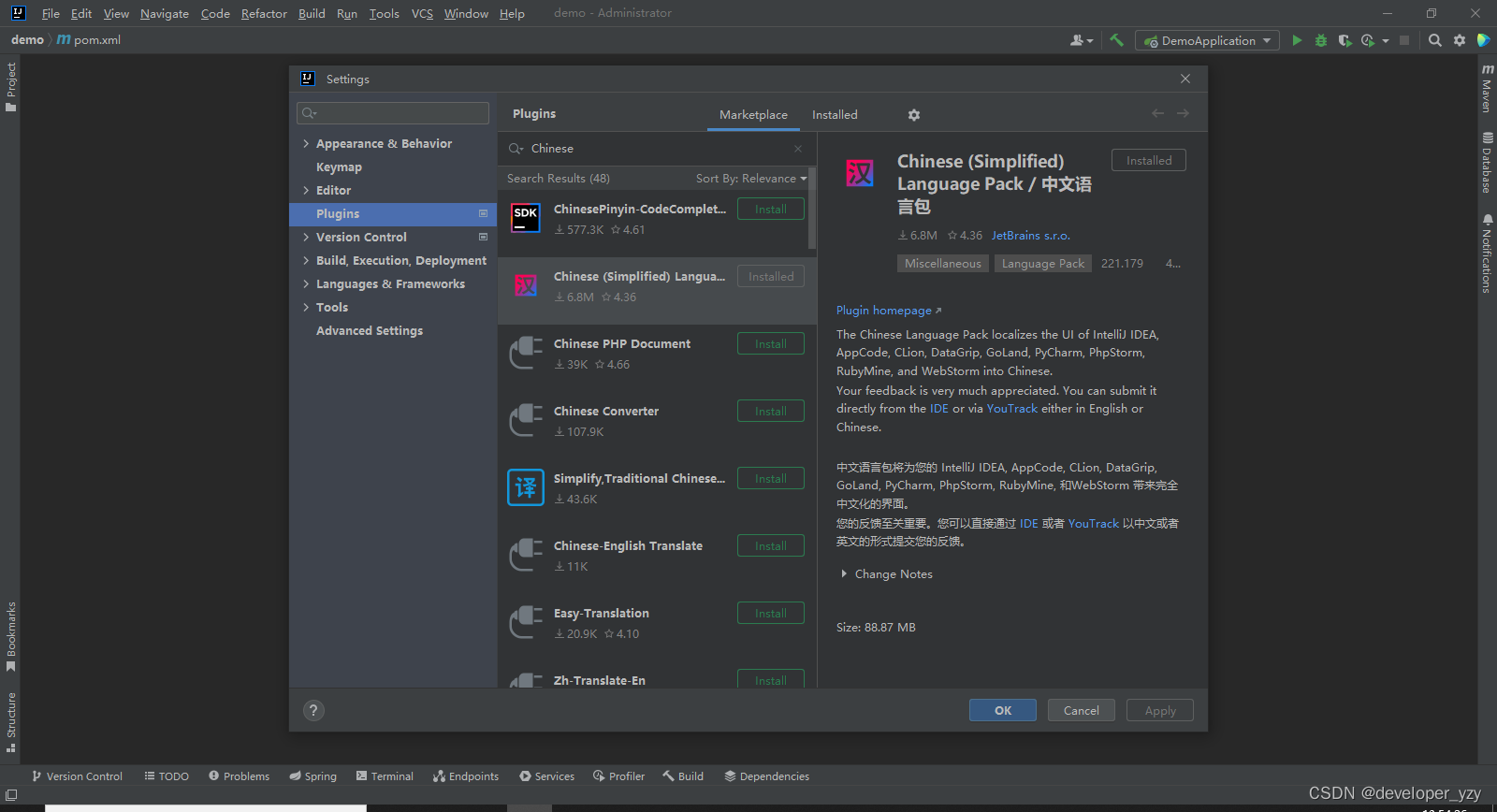Open the Project tool window

tap(11, 87)
